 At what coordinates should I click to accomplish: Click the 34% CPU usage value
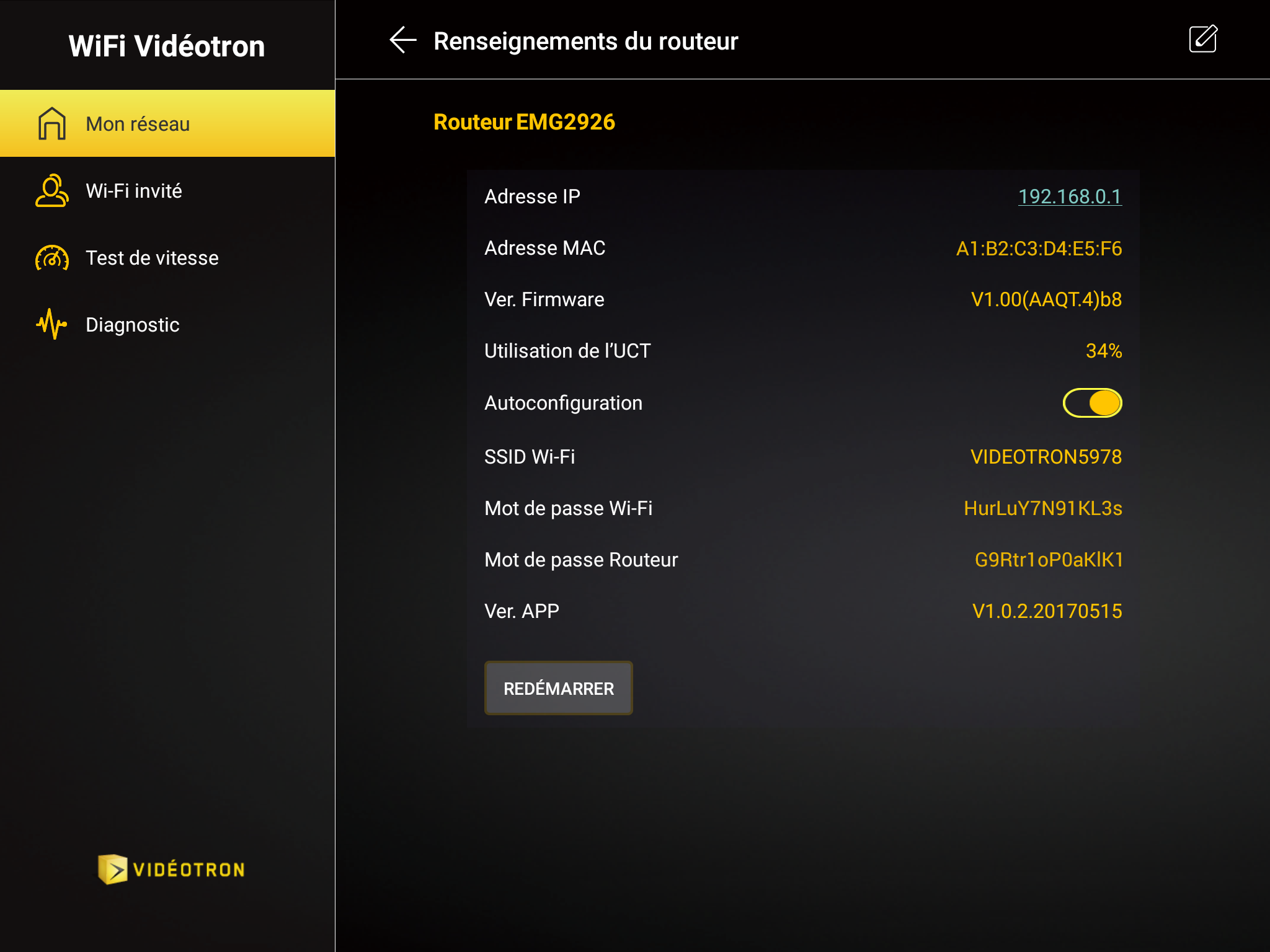coord(1104,351)
